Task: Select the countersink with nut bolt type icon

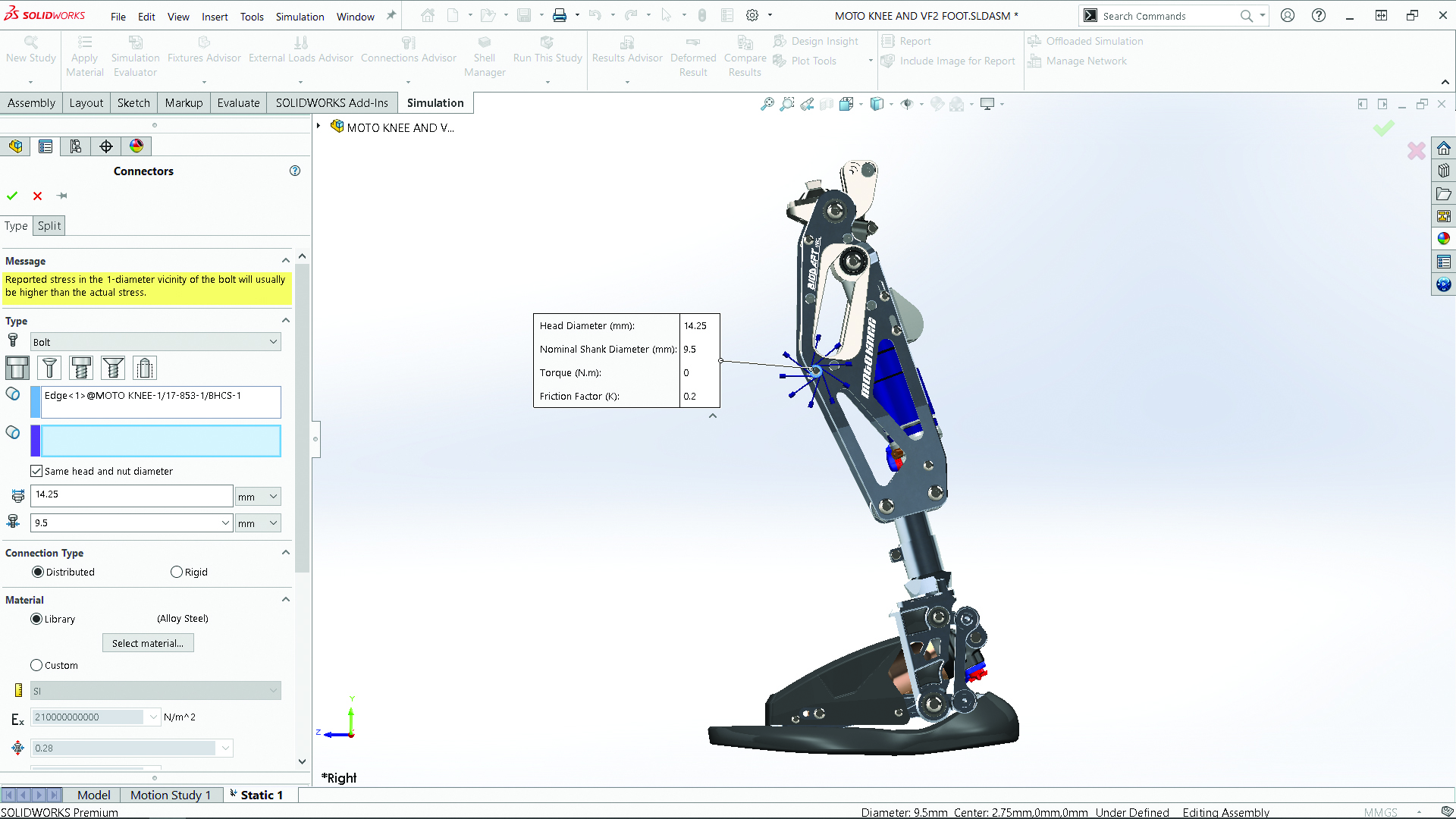Action: point(49,368)
